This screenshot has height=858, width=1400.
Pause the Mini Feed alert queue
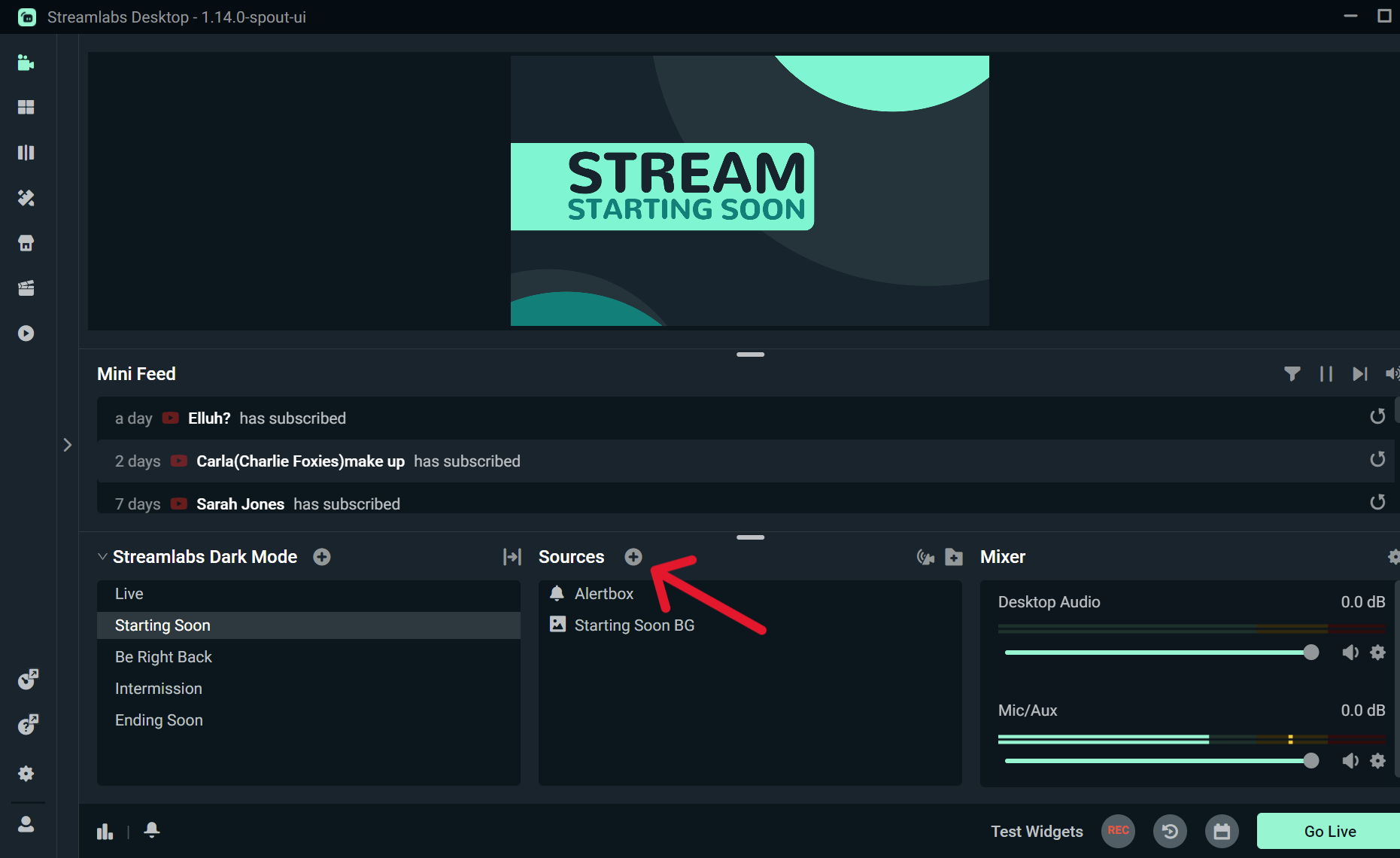click(x=1326, y=374)
